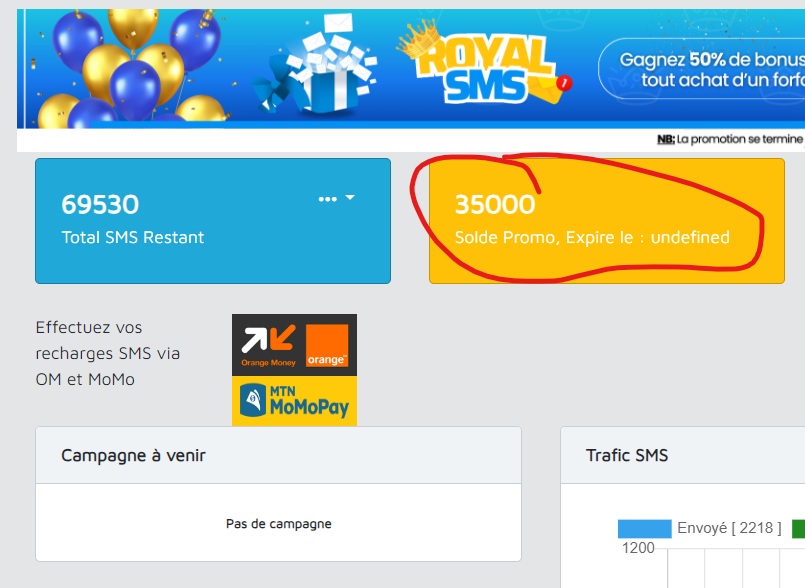Viewport: 805px width, 588px height.
Task: Toggle the blue Envoyé legend swatch
Action: point(644,528)
